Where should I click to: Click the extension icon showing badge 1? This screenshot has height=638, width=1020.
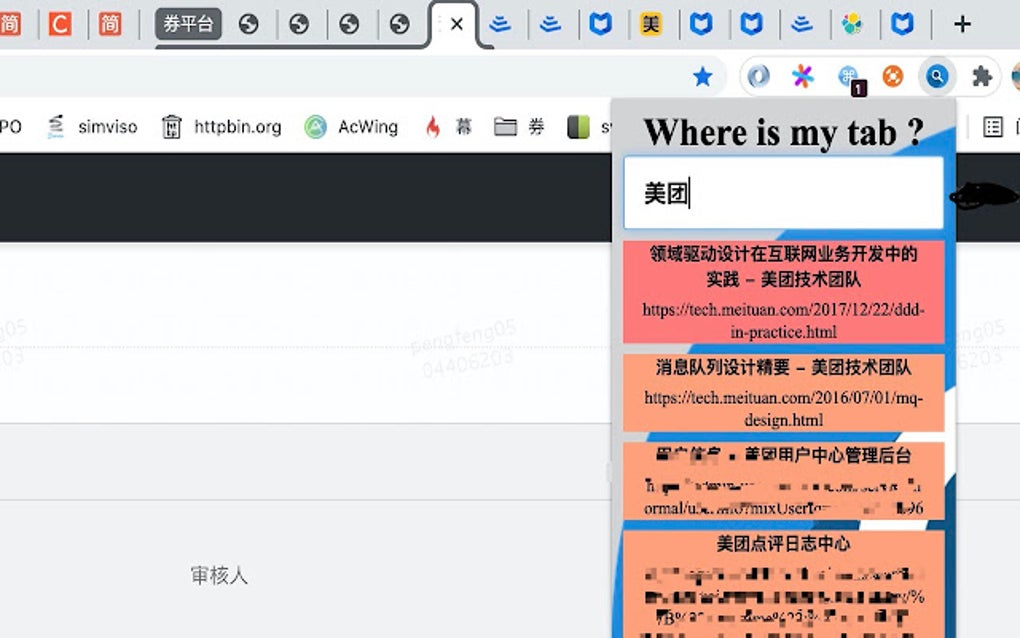coord(849,75)
